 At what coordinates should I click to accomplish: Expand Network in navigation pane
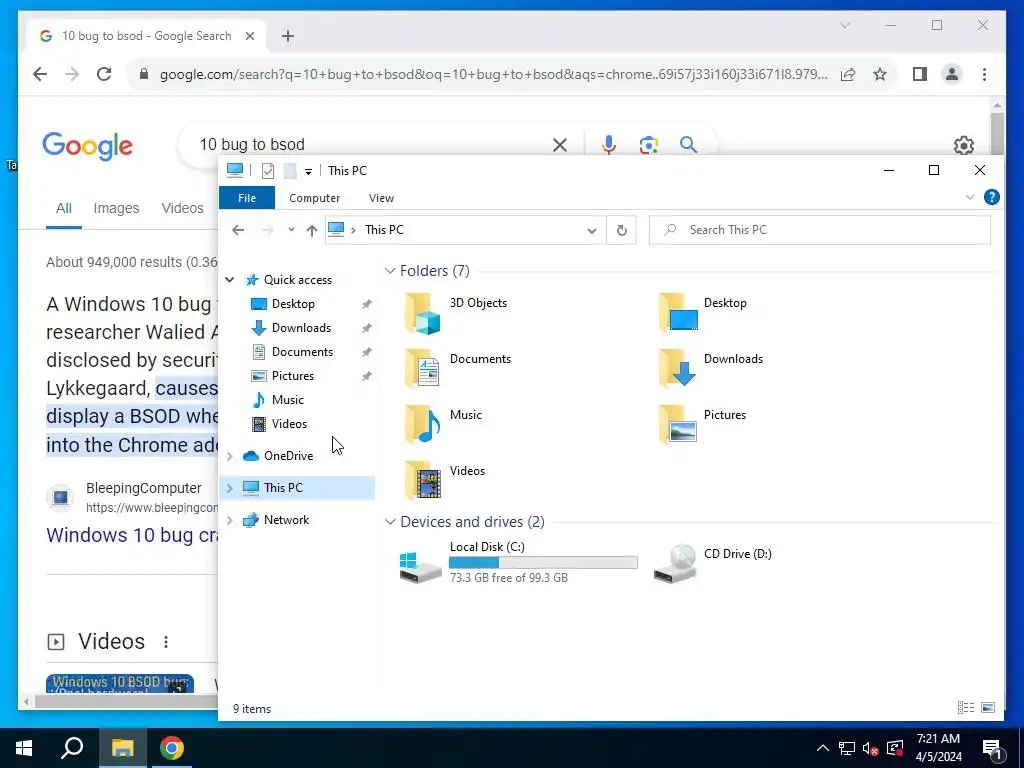(x=230, y=520)
